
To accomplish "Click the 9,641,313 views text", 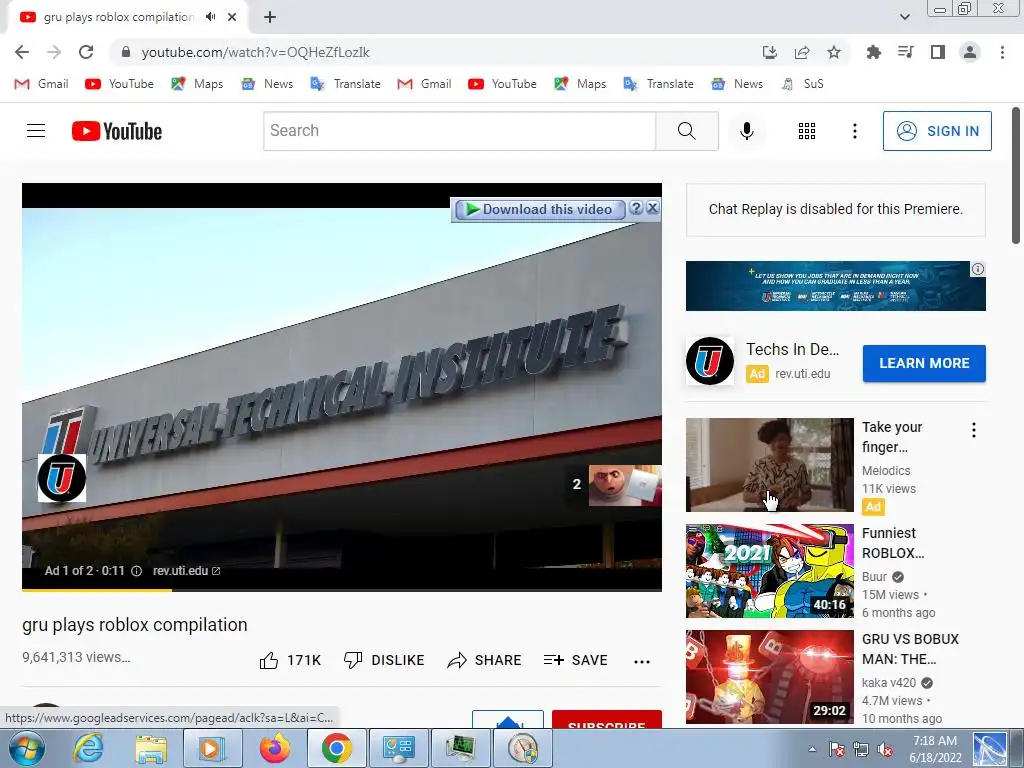I will (76, 657).
